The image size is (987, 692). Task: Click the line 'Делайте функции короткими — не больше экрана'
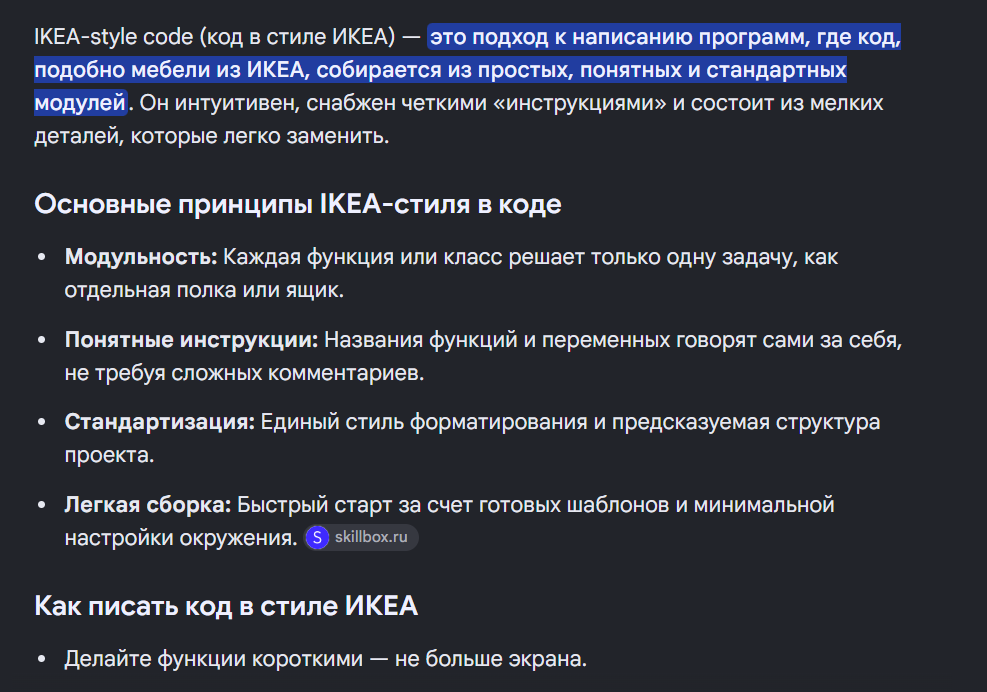[x=325, y=659]
